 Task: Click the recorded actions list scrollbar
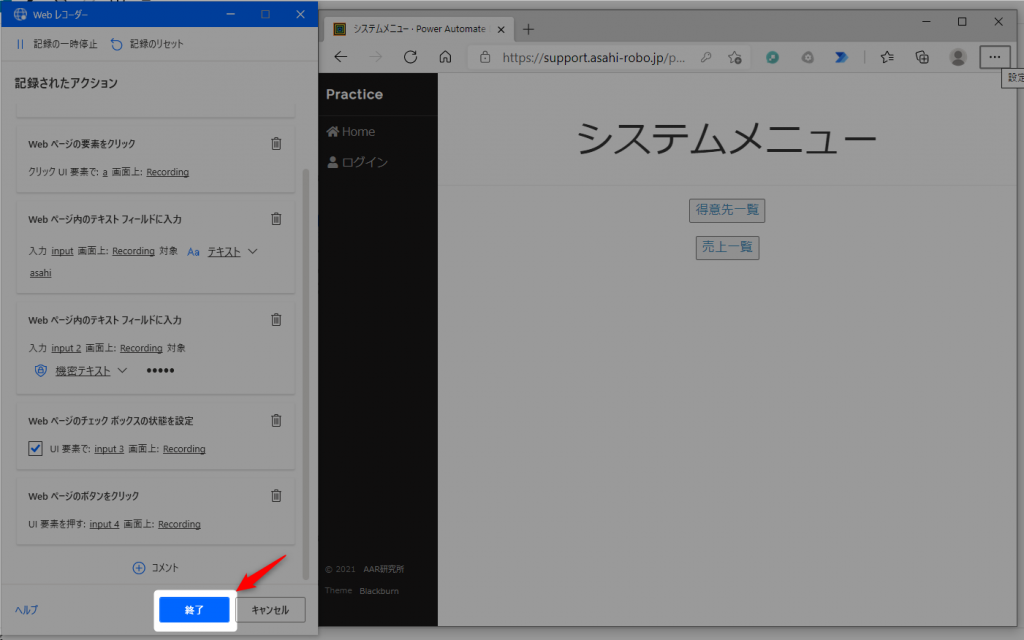pyautogui.click(x=306, y=374)
